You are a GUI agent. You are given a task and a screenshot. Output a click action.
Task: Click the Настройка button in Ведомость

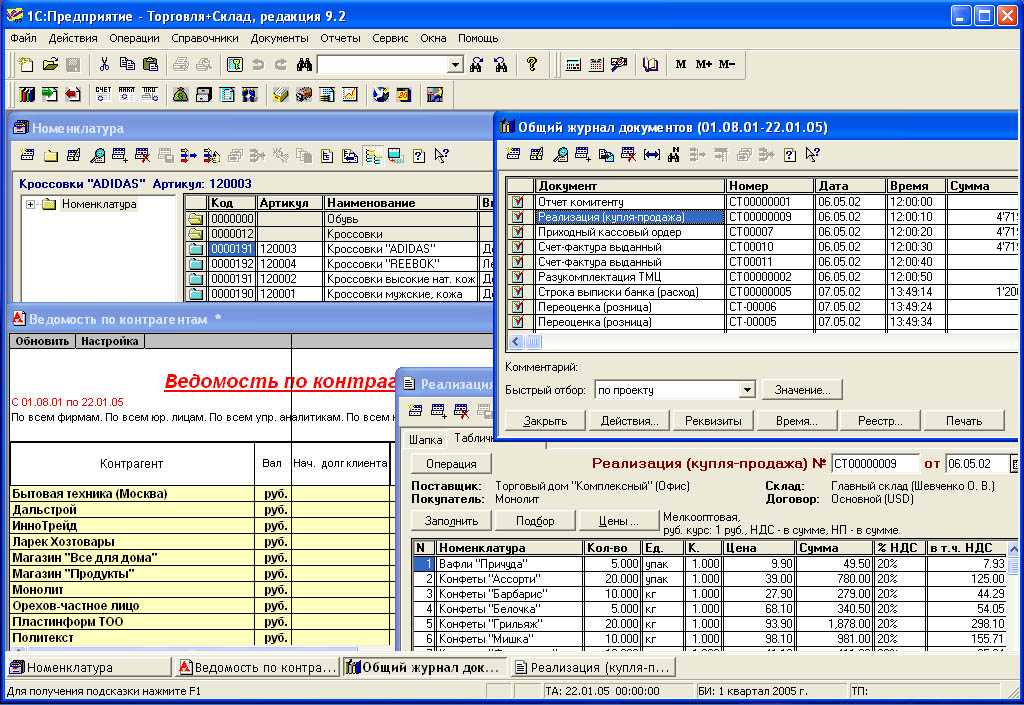click(110, 341)
